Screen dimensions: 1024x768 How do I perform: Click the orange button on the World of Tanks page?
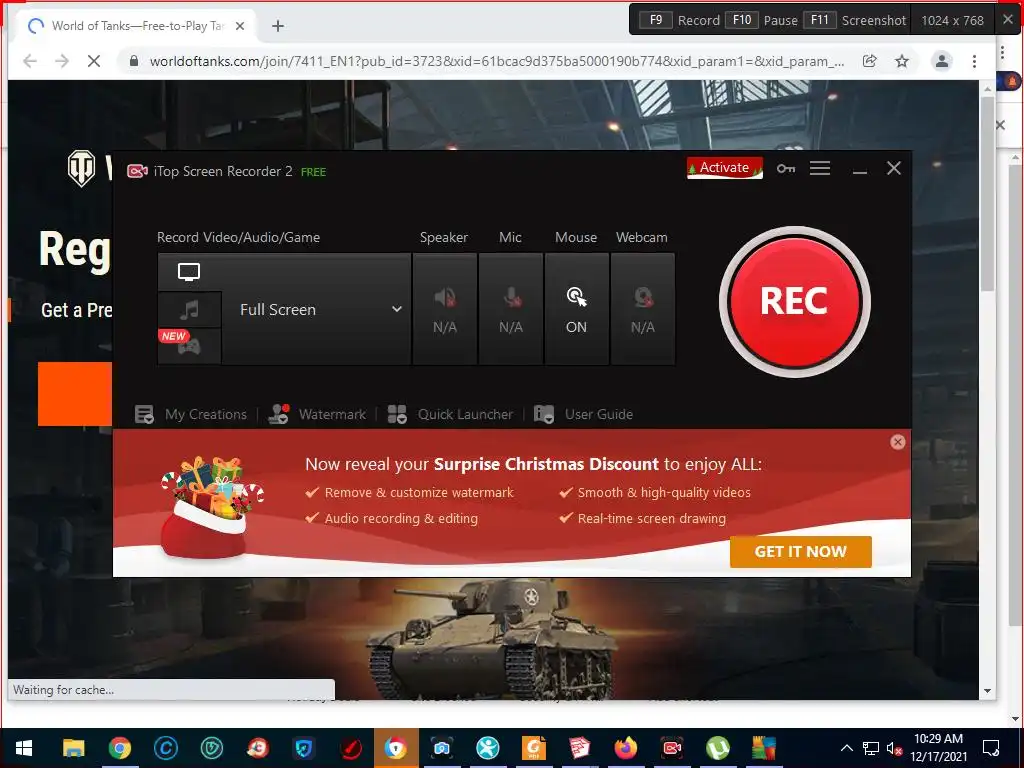(x=75, y=394)
